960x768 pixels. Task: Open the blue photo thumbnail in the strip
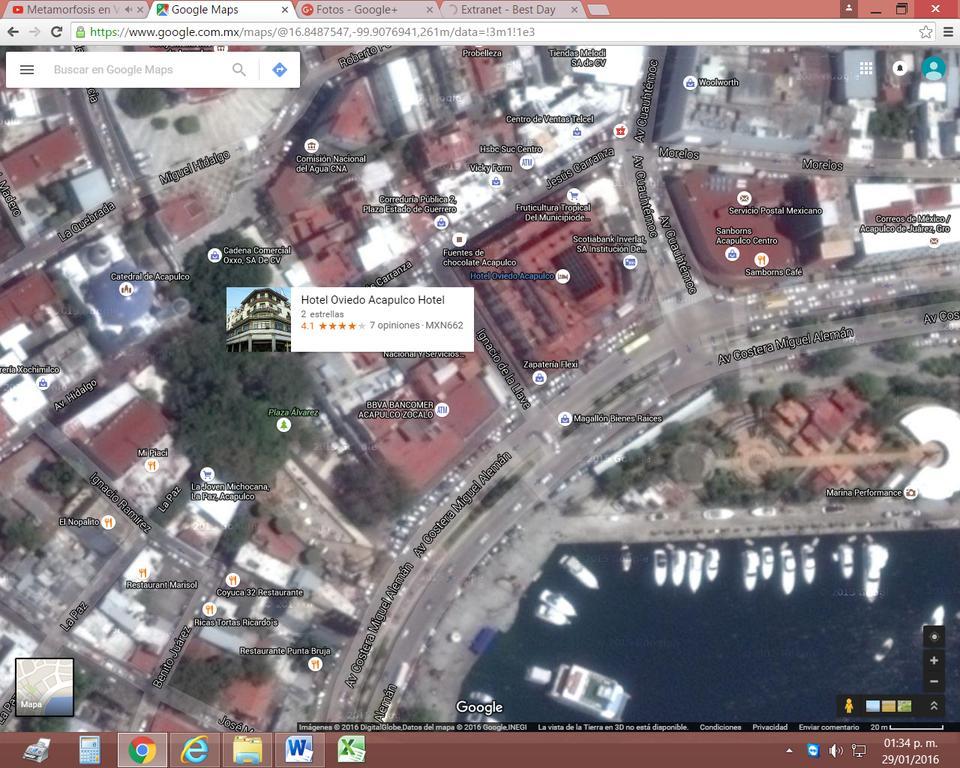point(874,706)
